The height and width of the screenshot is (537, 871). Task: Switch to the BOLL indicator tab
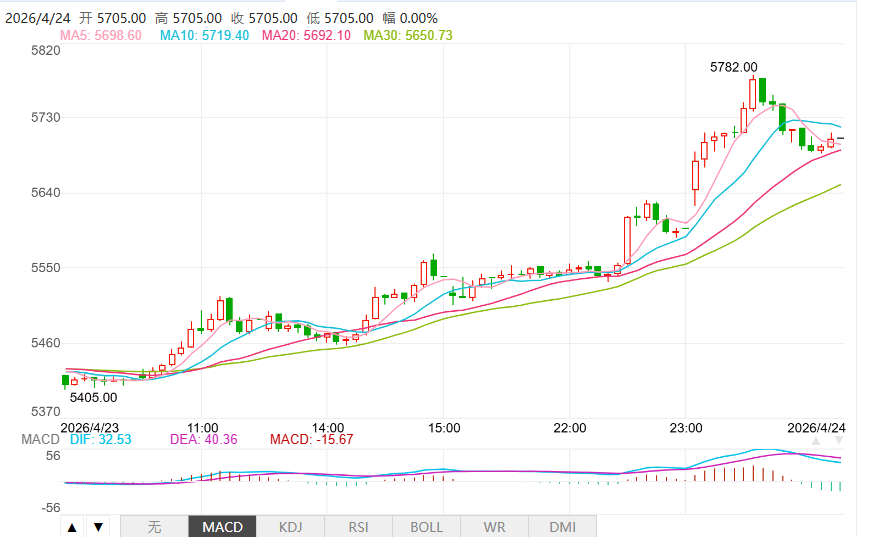tap(426, 526)
